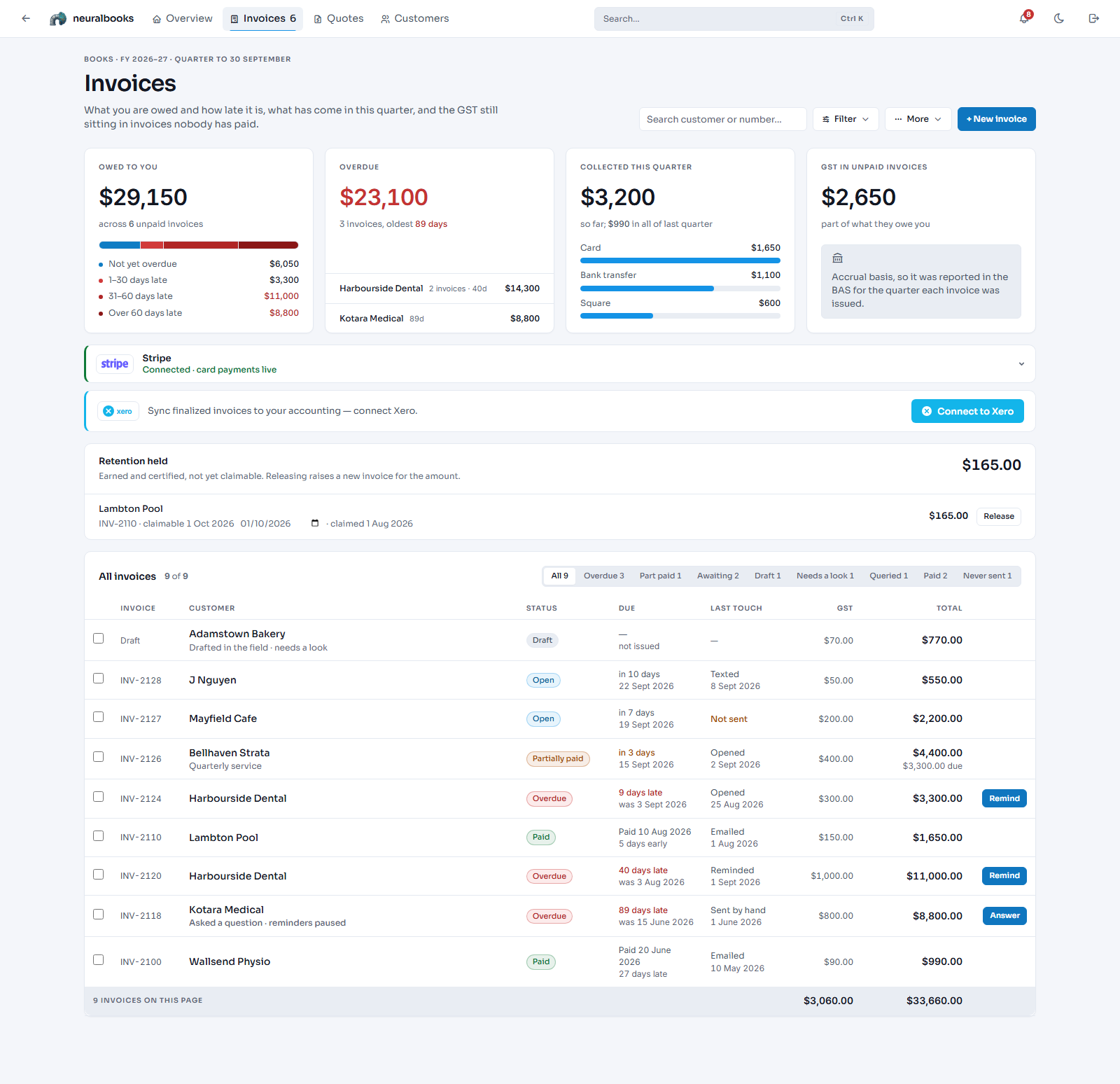Image resolution: width=1120 pixels, height=1084 pixels.
Task: Click the sign out icon
Action: click(1093, 19)
